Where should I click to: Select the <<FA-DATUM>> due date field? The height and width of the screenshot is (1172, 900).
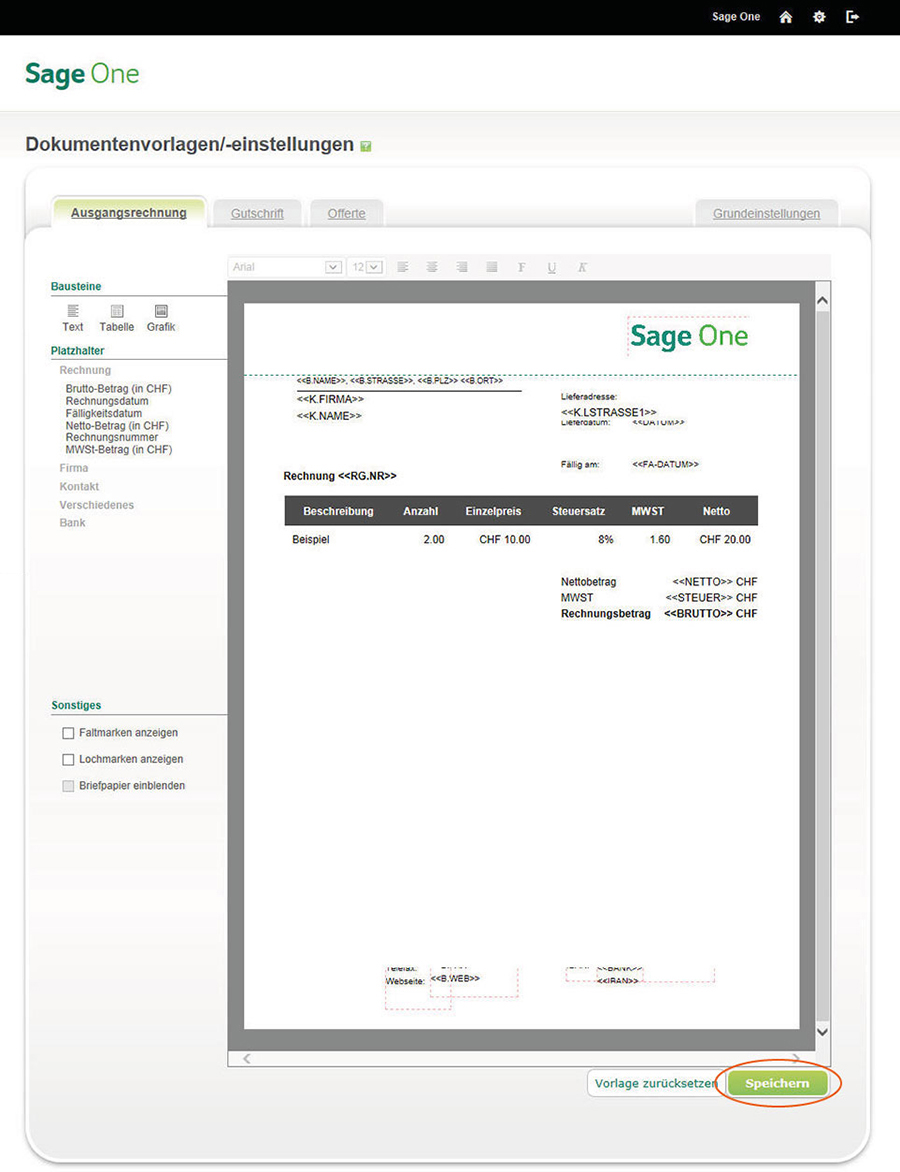tap(665, 465)
